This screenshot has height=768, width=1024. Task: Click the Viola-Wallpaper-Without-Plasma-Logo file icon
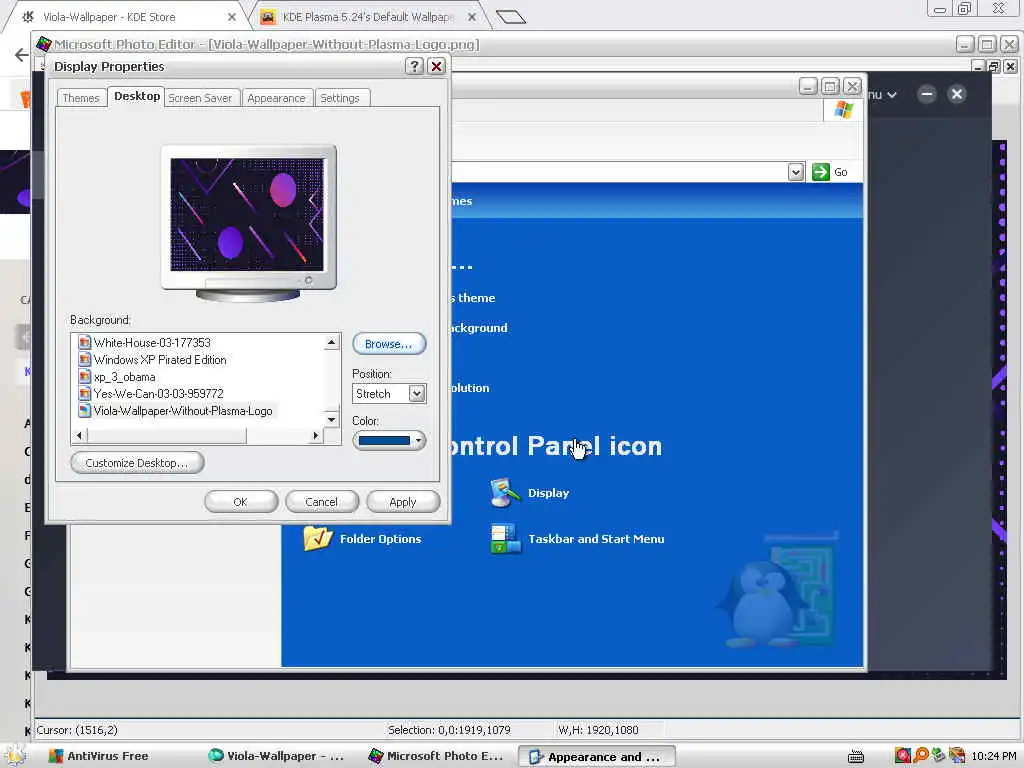point(84,411)
